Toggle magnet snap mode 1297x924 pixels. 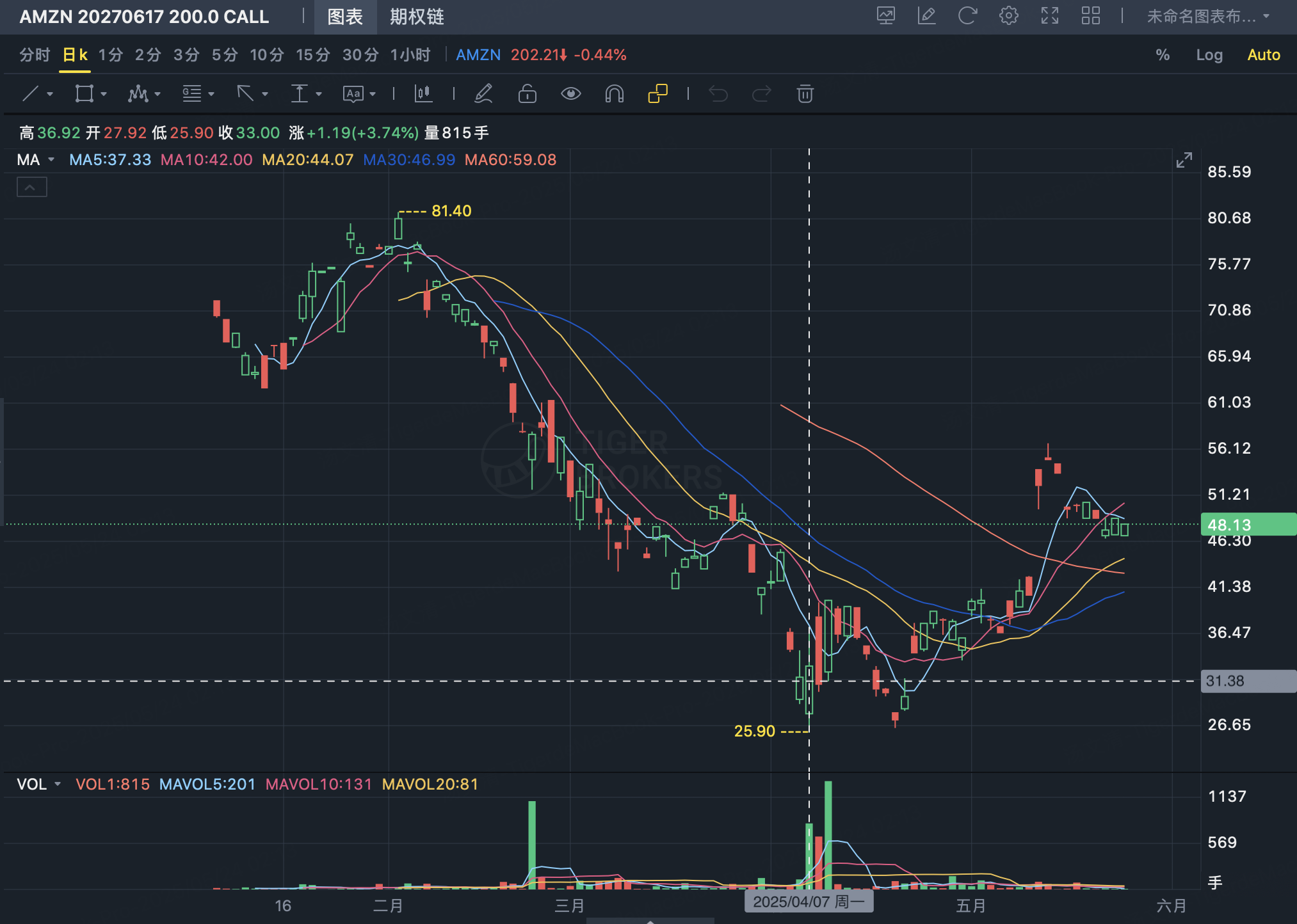(x=614, y=94)
